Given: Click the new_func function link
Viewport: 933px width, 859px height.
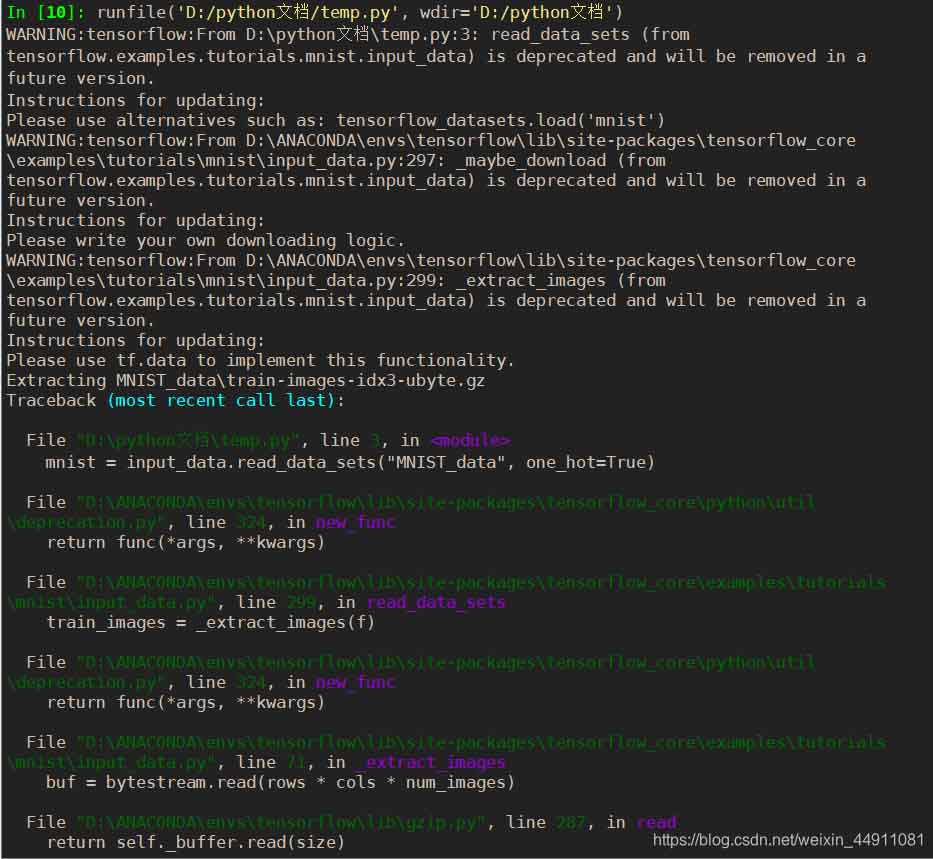Looking at the screenshot, I should click(355, 522).
